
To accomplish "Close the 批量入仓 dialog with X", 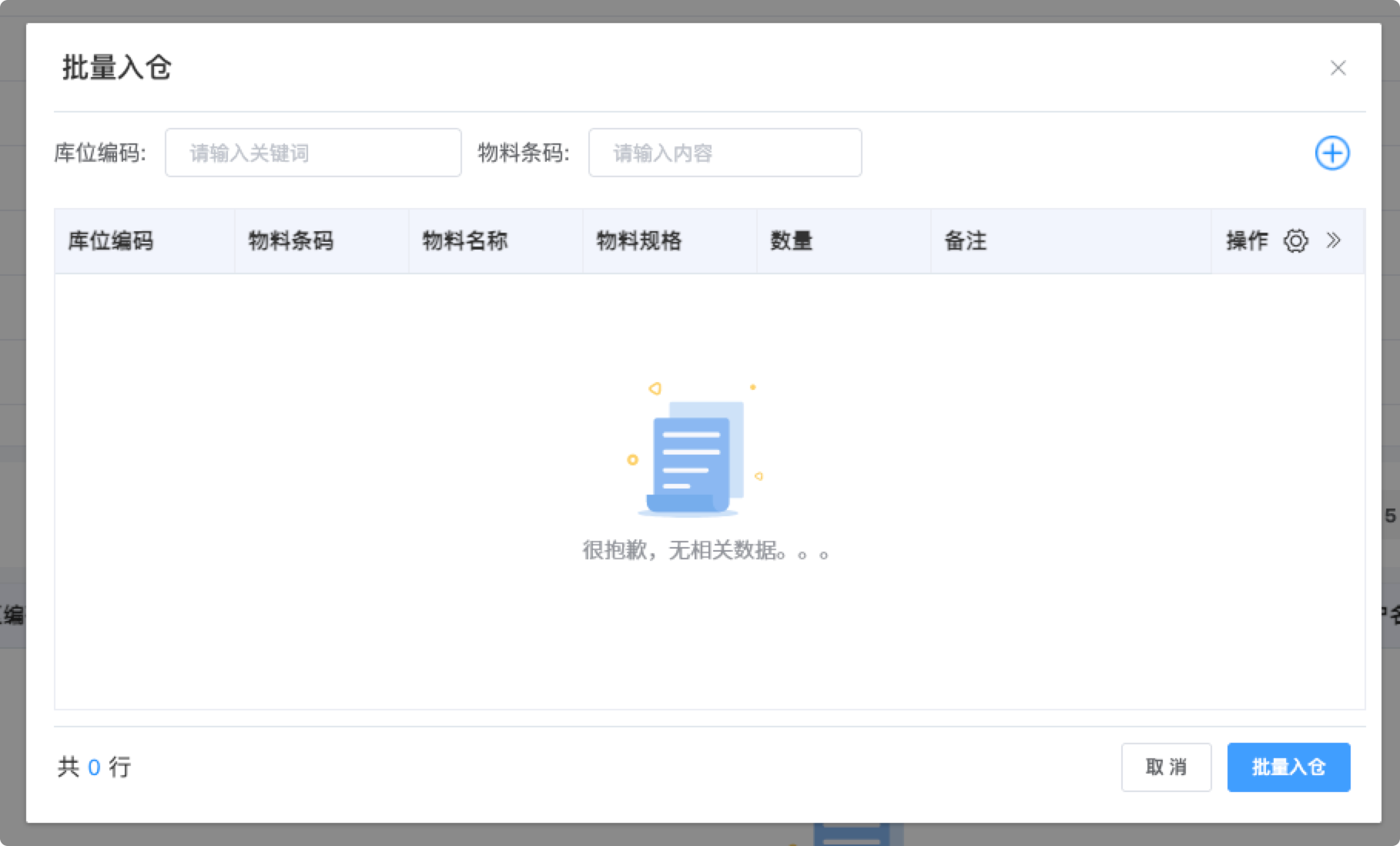I will (x=1338, y=68).
